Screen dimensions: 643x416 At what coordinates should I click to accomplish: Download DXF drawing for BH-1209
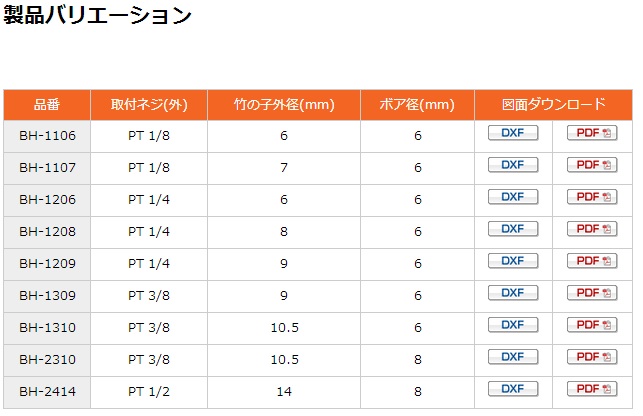(512, 261)
